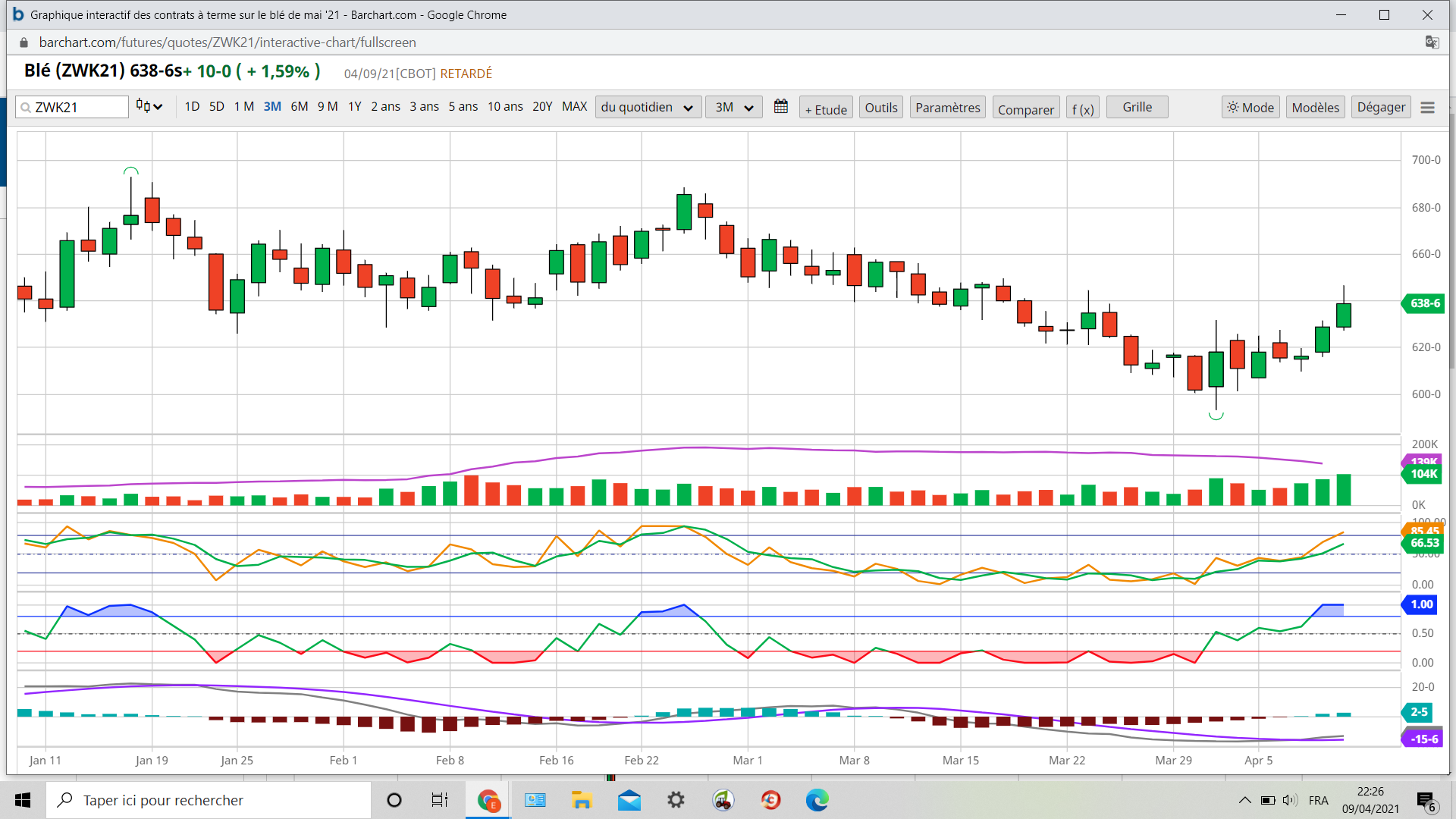Open File Explorer from the taskbar

582,800
